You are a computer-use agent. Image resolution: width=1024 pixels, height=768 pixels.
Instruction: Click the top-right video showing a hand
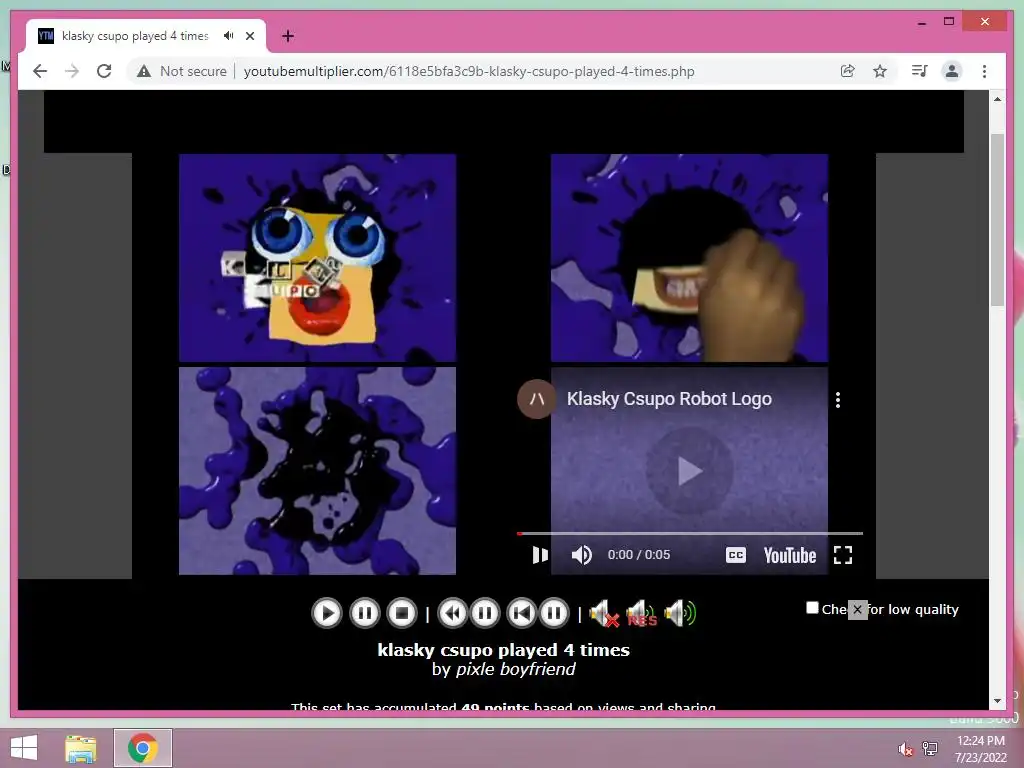tap(690, 258)
